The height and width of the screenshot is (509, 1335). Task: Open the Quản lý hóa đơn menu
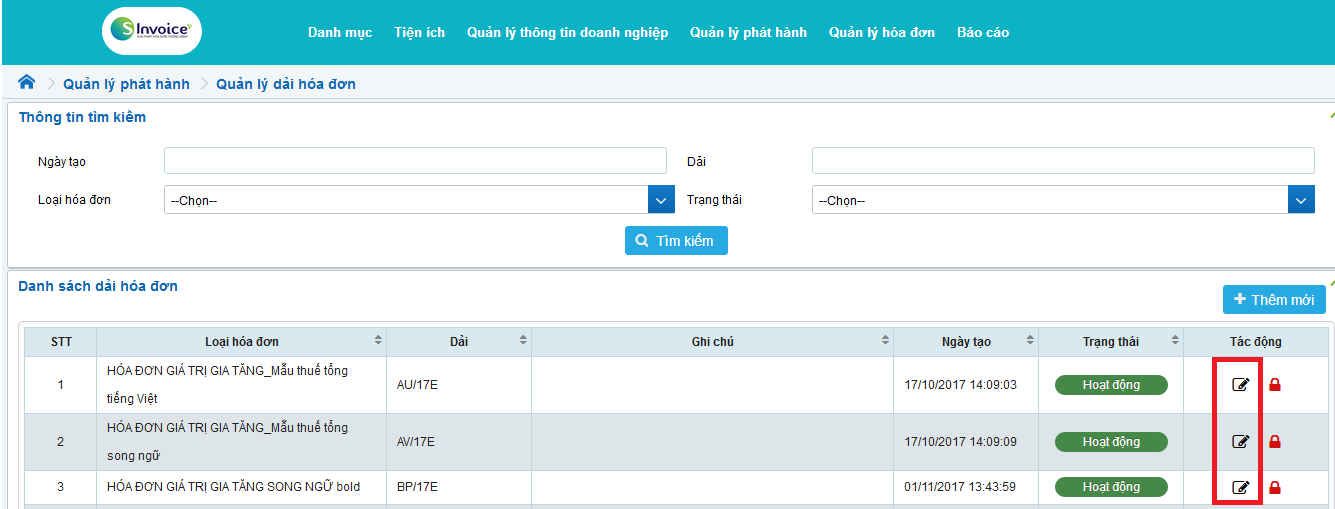tap(881, 33)
